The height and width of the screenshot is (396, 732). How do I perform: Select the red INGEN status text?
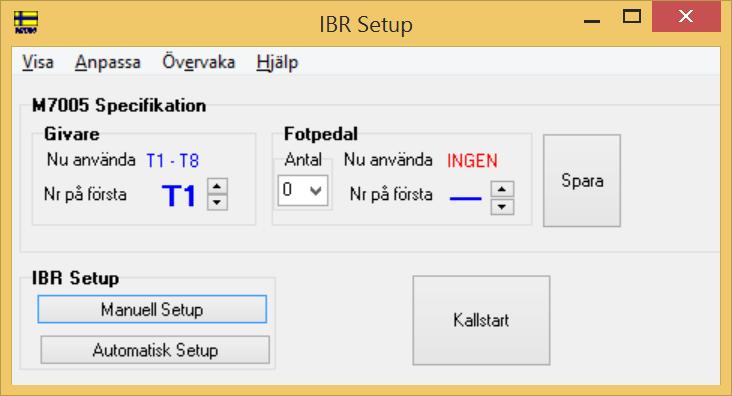coord(472,161)
